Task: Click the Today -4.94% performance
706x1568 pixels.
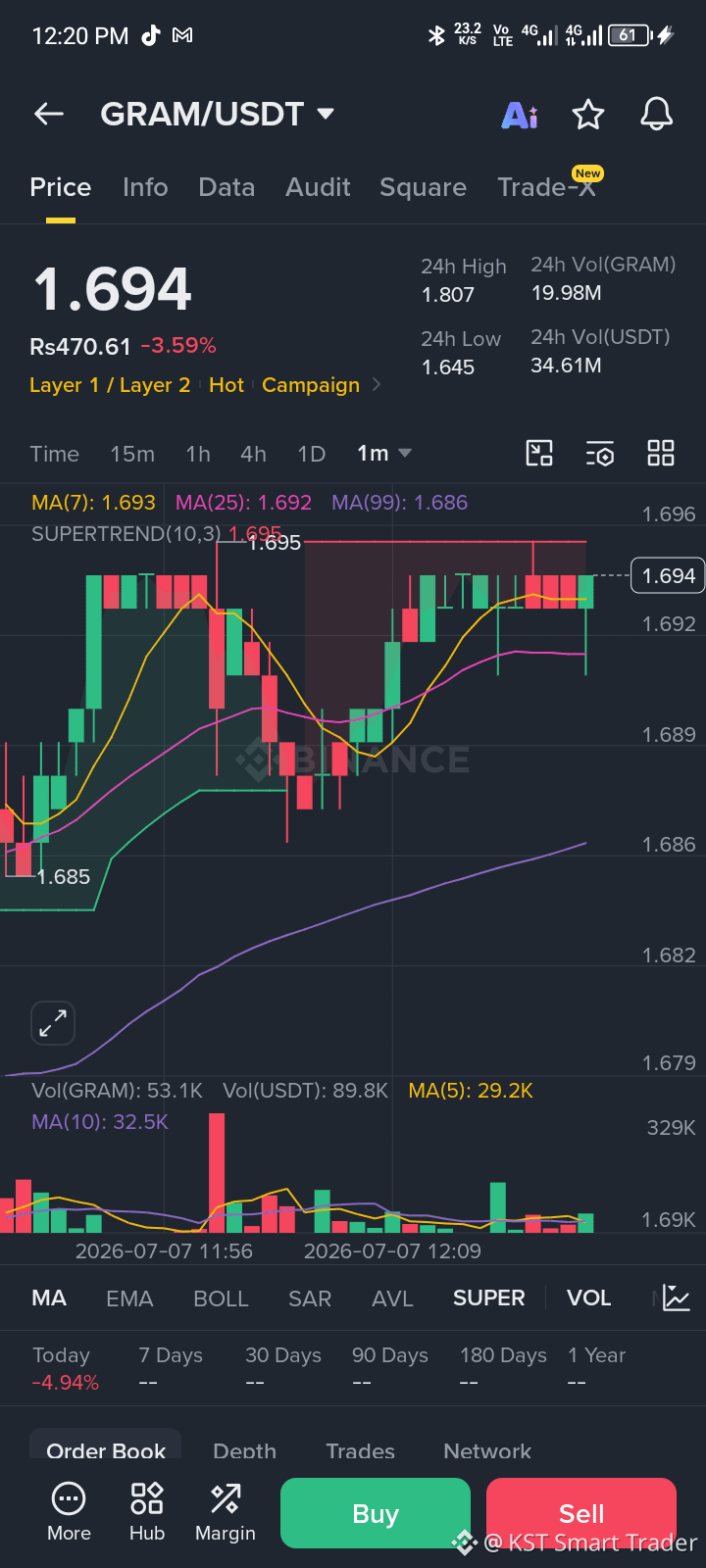Action: tap(65, 1368)
